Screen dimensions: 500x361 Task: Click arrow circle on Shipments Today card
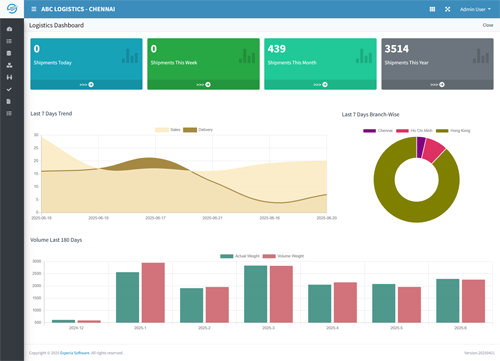click(91, 85)
